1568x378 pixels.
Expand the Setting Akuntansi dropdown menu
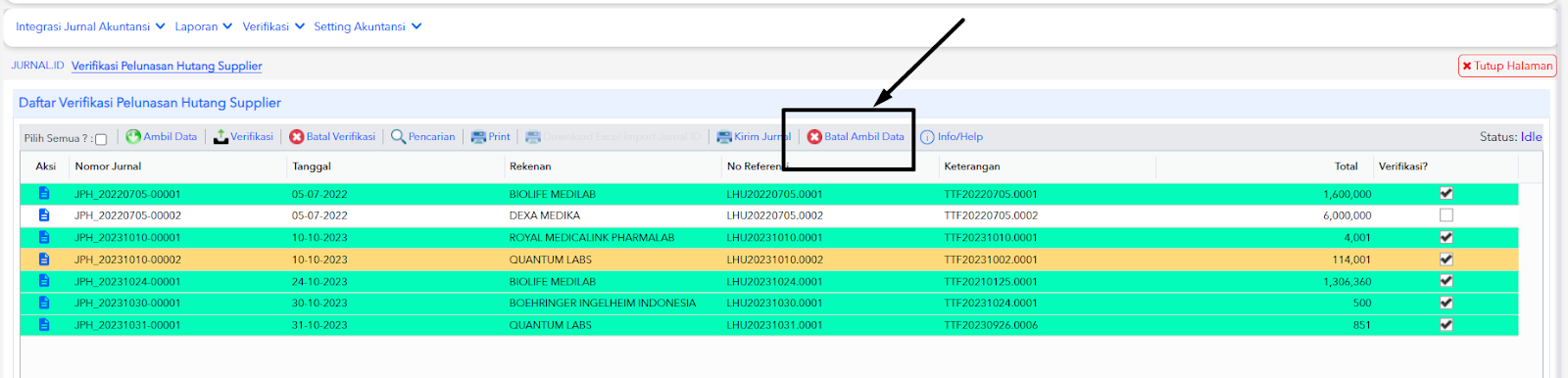[367, 26]
